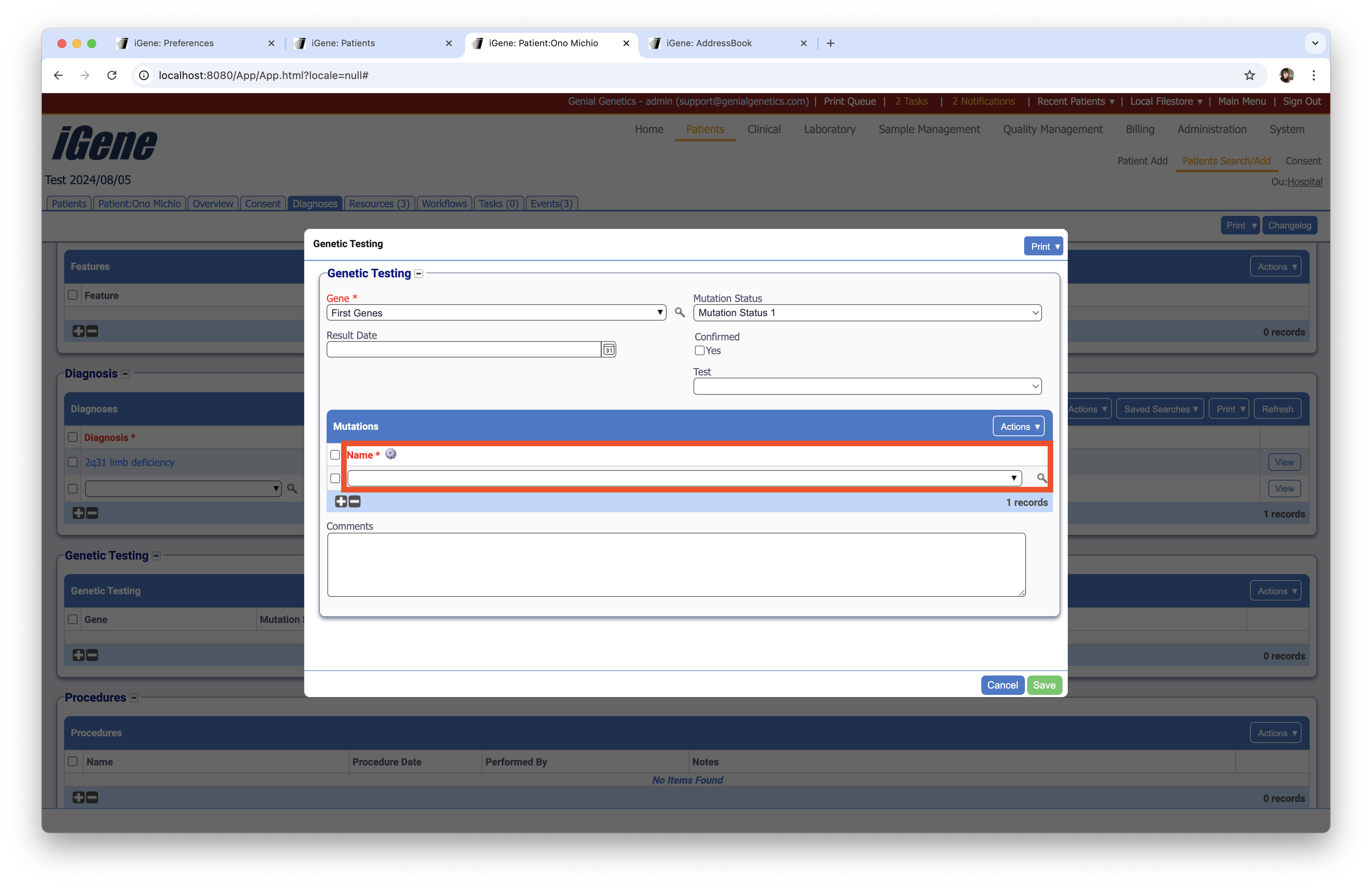Click into the Comments text area
This screenshot has width=1372, height=888.
tap(676, 564)
